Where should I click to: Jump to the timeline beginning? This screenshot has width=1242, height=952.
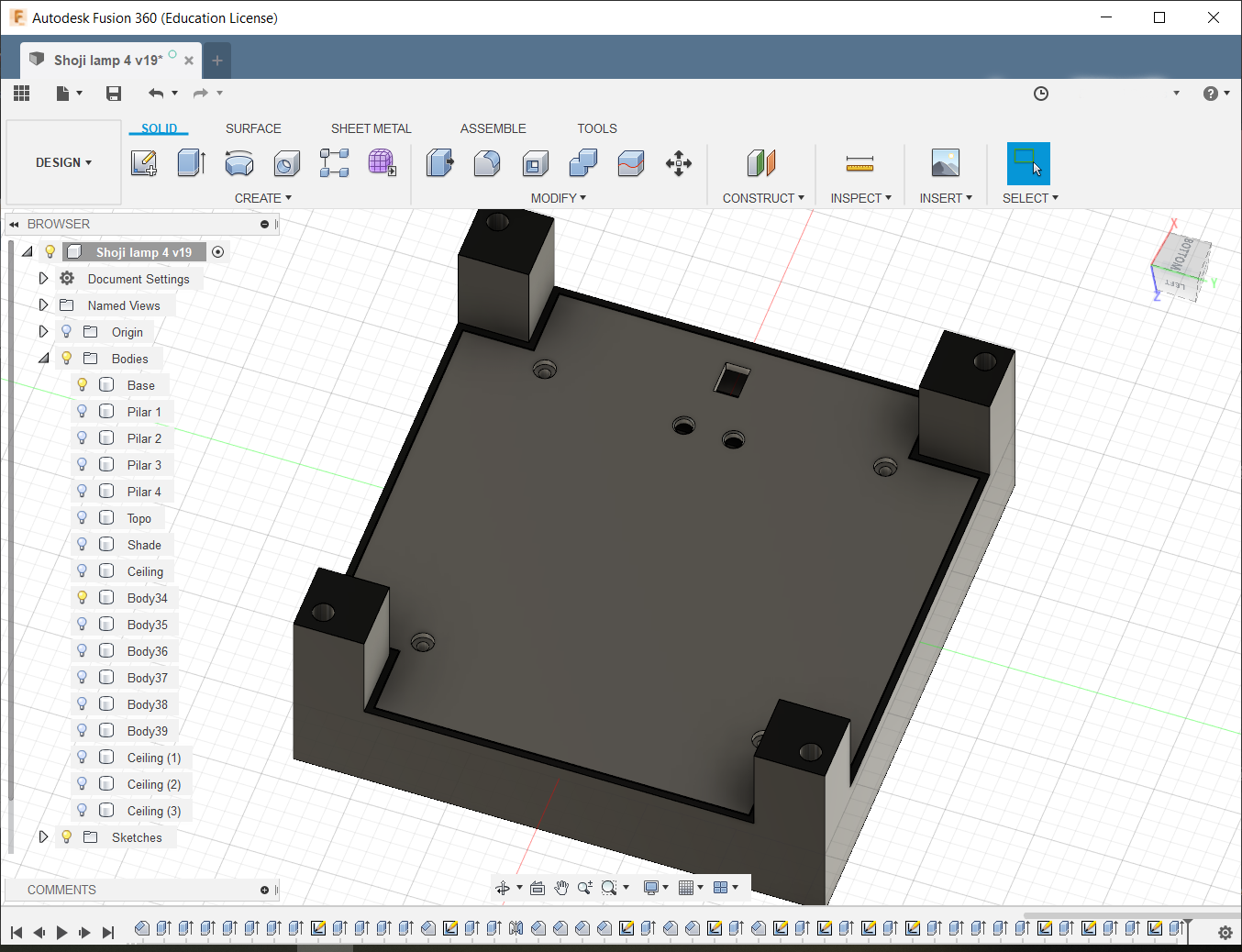[17, 933]
